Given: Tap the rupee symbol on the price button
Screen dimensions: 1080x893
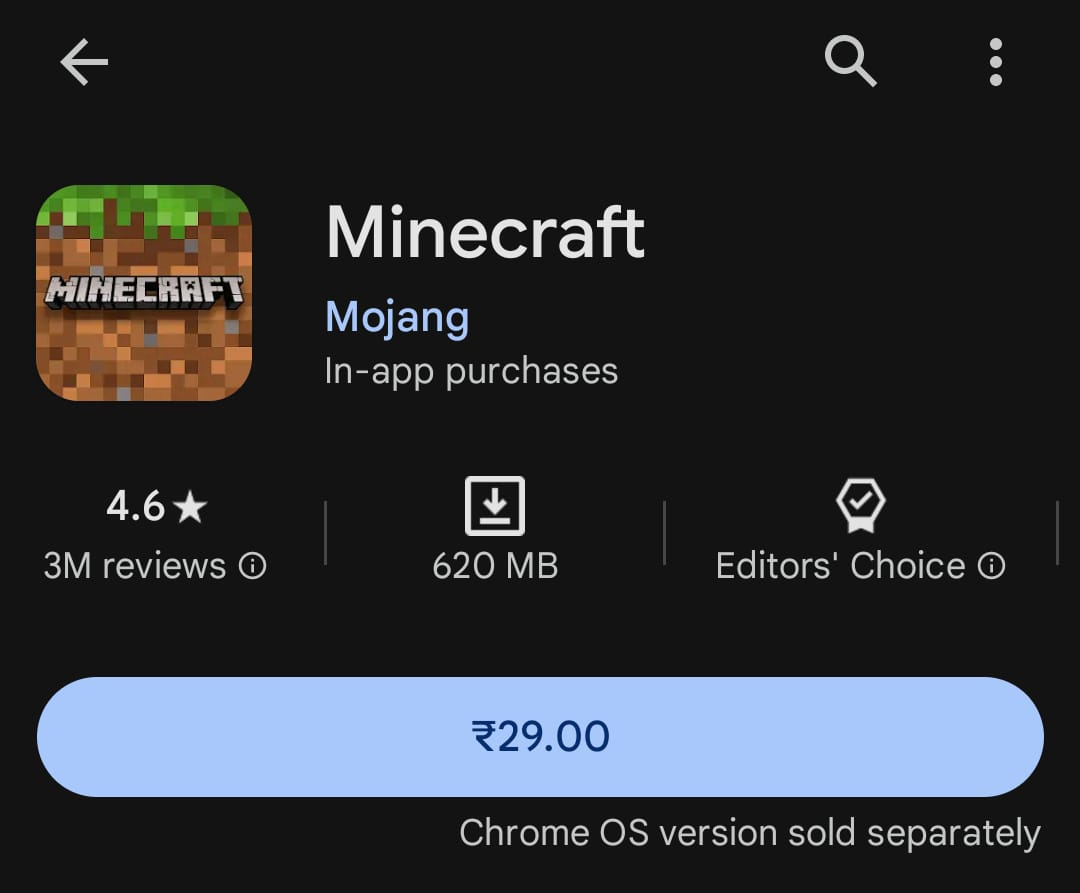Looking at the screenshot, I should [484, 737].
